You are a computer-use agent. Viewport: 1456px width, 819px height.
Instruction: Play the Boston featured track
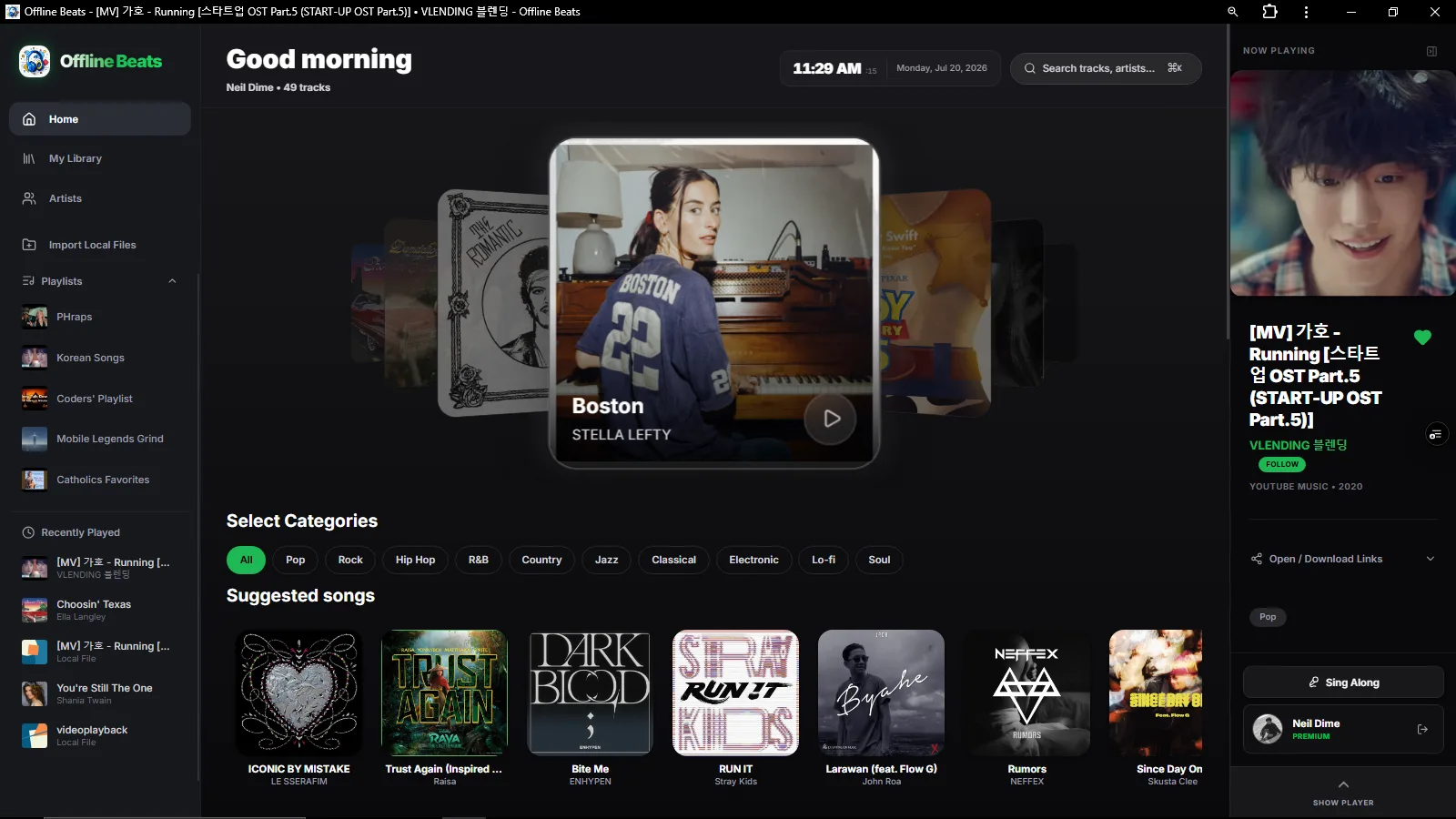pyautogui.click(x=830, y=419)
